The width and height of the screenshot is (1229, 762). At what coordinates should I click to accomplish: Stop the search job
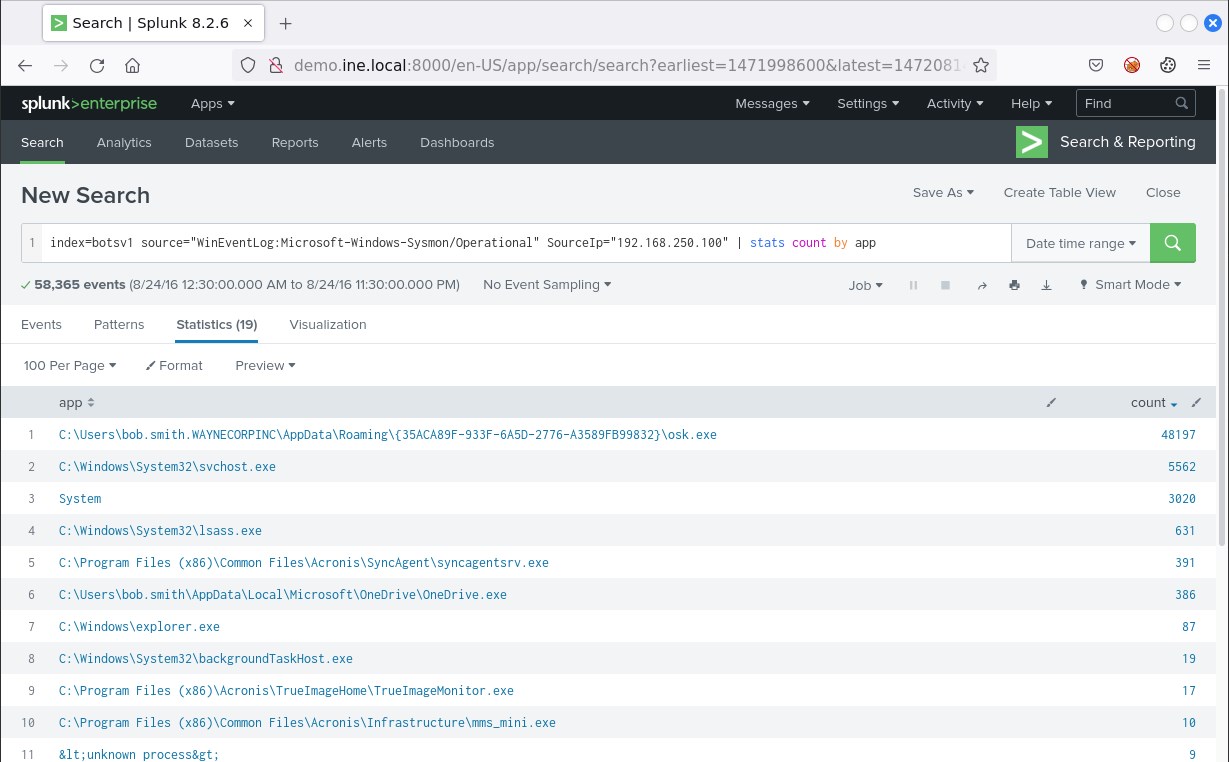945,285
